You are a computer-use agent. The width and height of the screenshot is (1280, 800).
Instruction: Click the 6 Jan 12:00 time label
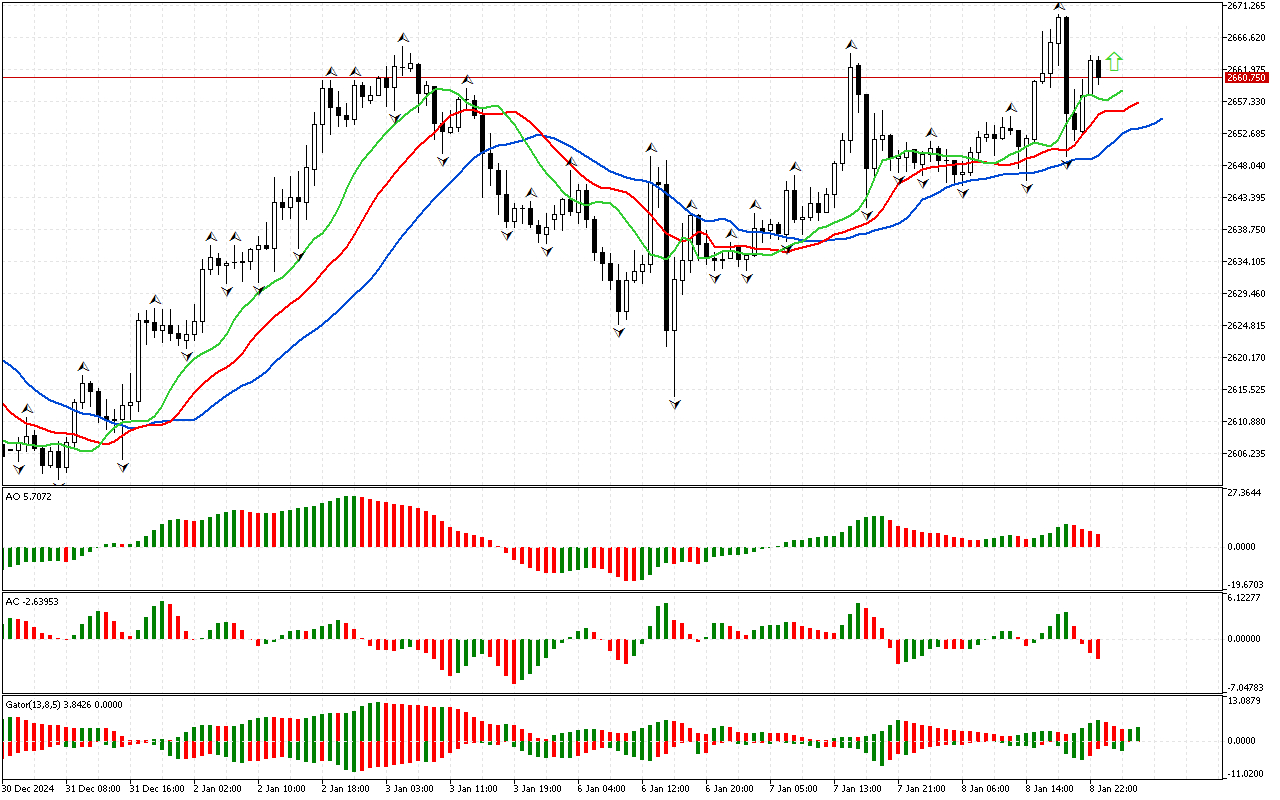pos(667,789)
